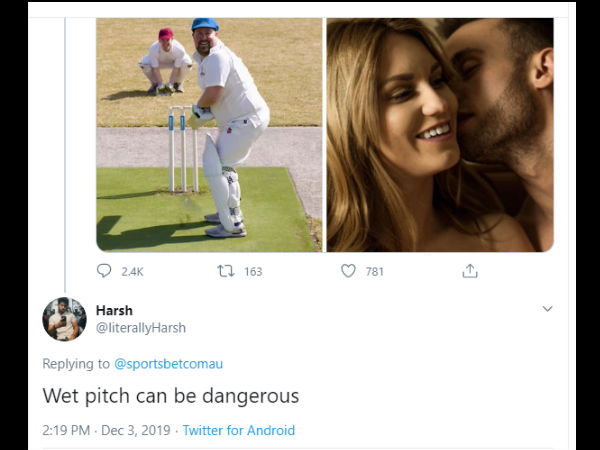Open the cricket batsman photo
This screenshot has width=600, height=450.
(209, 134)
